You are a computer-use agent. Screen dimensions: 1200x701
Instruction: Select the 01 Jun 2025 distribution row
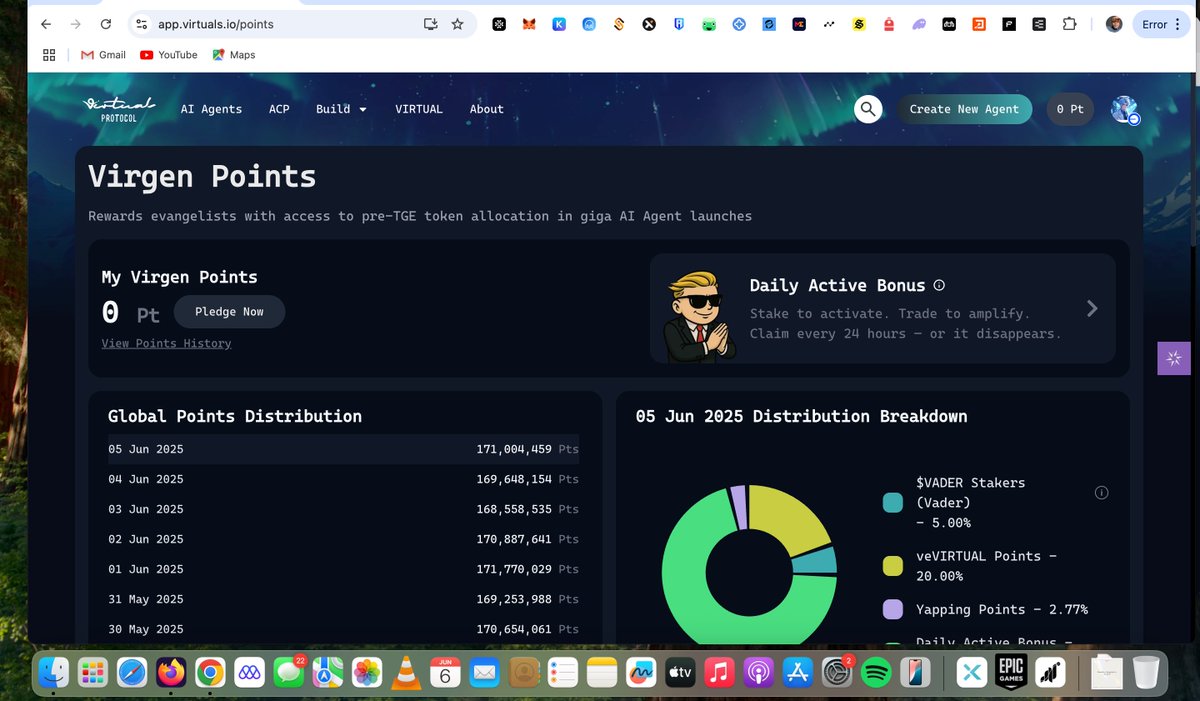[343, 569]
